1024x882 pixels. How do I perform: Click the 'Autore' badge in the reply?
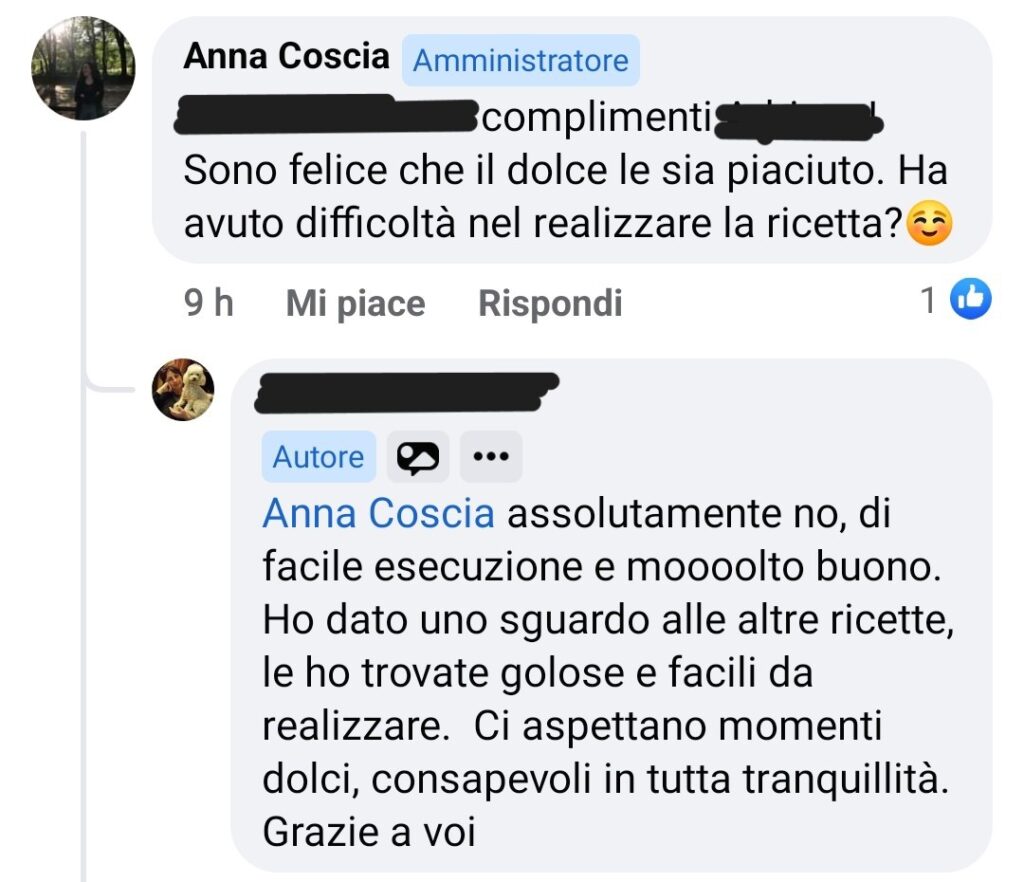pyautogui.click(x=318, y=457)
